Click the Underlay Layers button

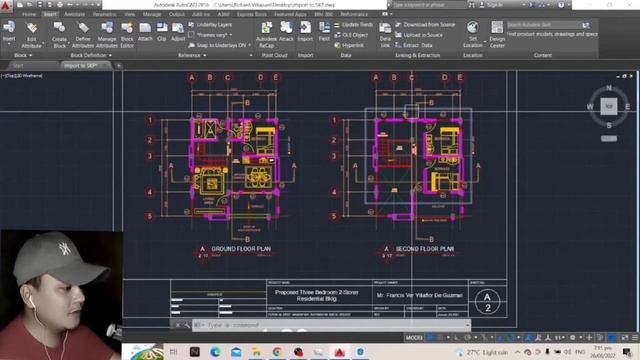point(211,24)
